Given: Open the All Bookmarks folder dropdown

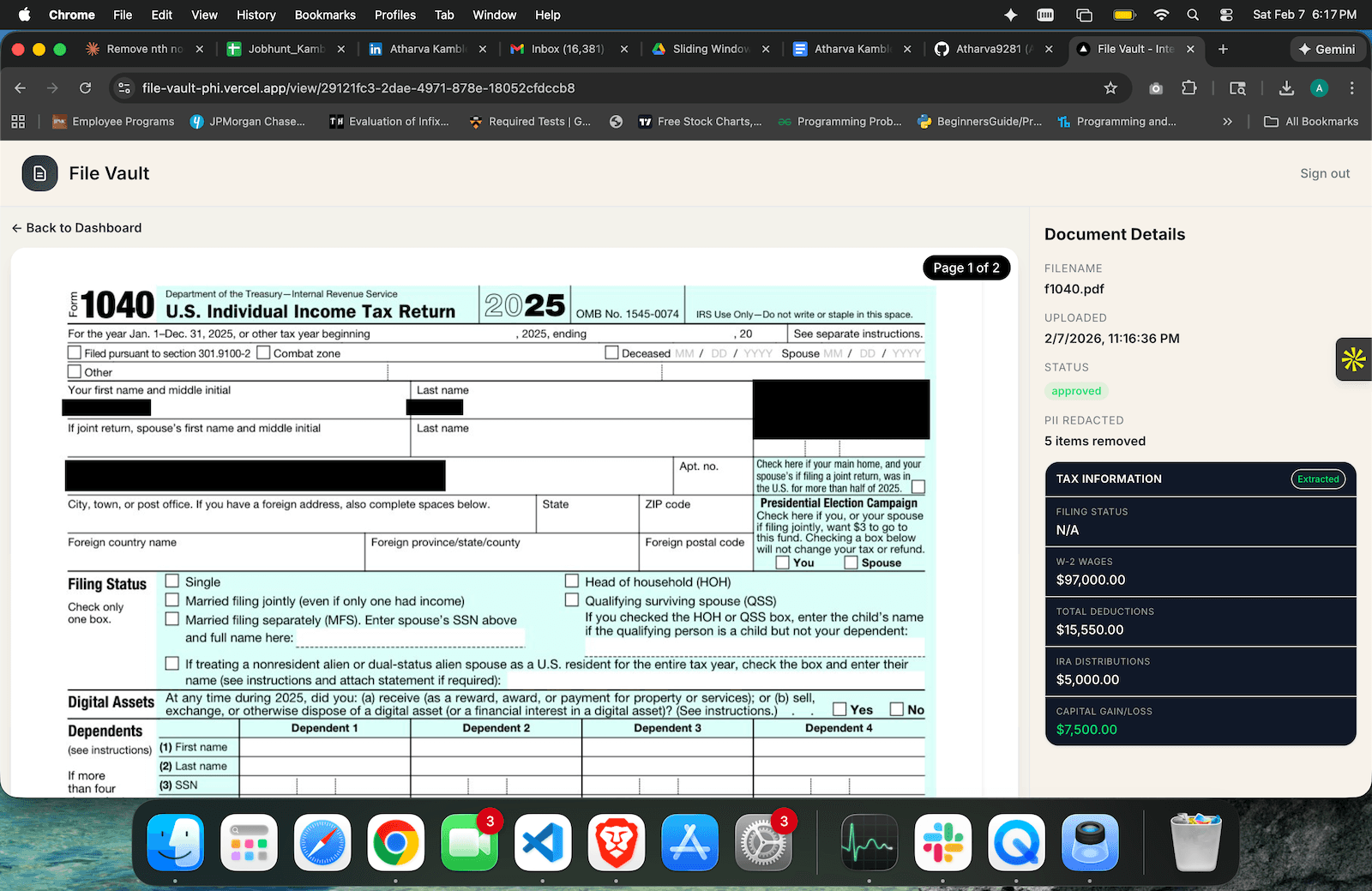Looking at the screenshot, I should click(x=1309, y=121).
